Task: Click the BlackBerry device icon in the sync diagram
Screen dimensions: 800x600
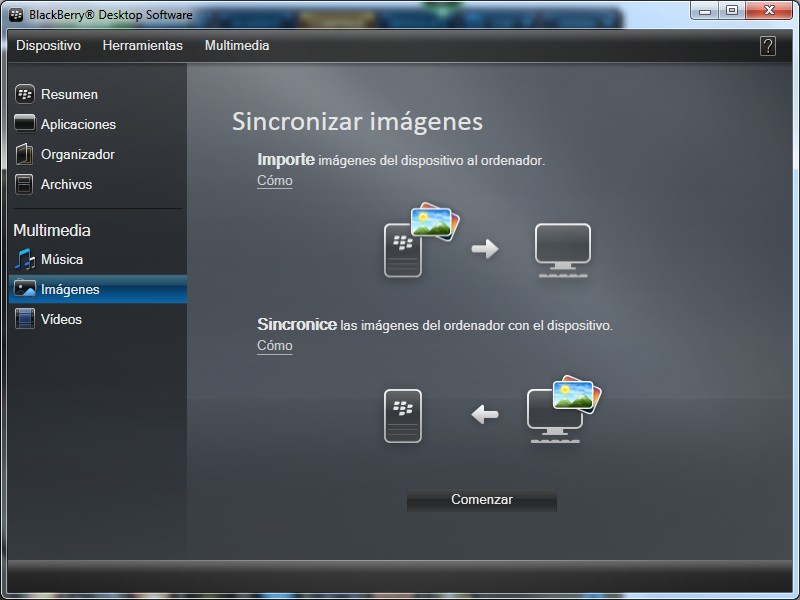Action: coord(403,416)
